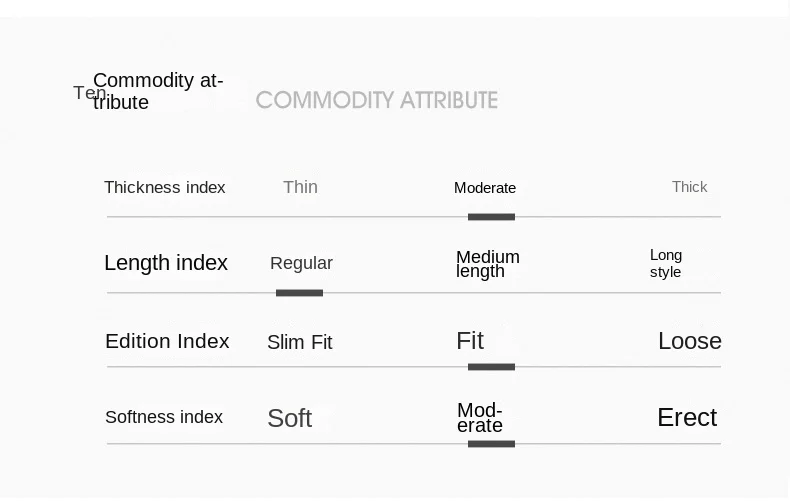
Task: Select the Slim Fit option
Action: (x=299, y=342)
